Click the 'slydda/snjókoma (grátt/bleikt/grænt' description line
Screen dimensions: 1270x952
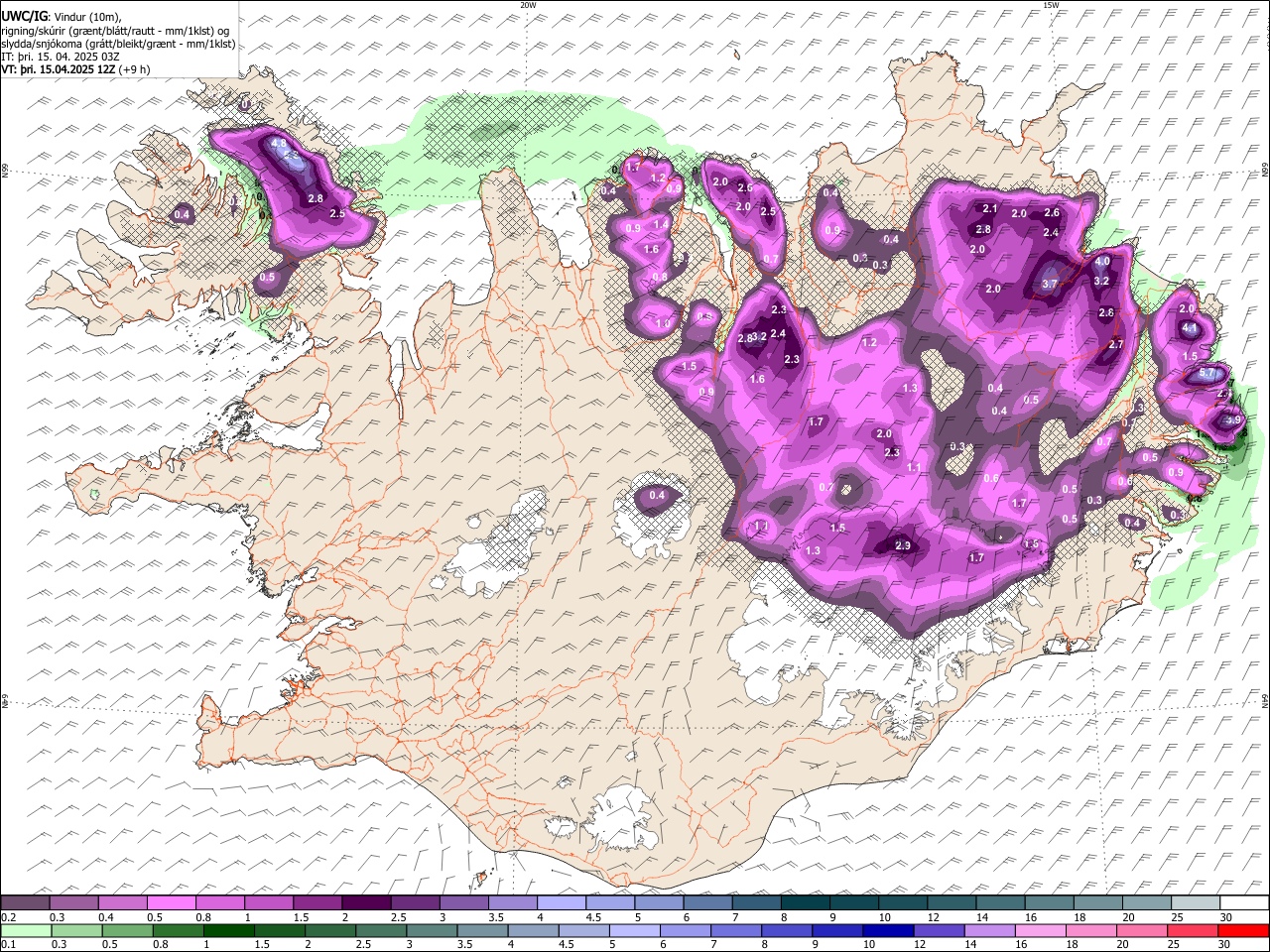[x=119, y=44]
